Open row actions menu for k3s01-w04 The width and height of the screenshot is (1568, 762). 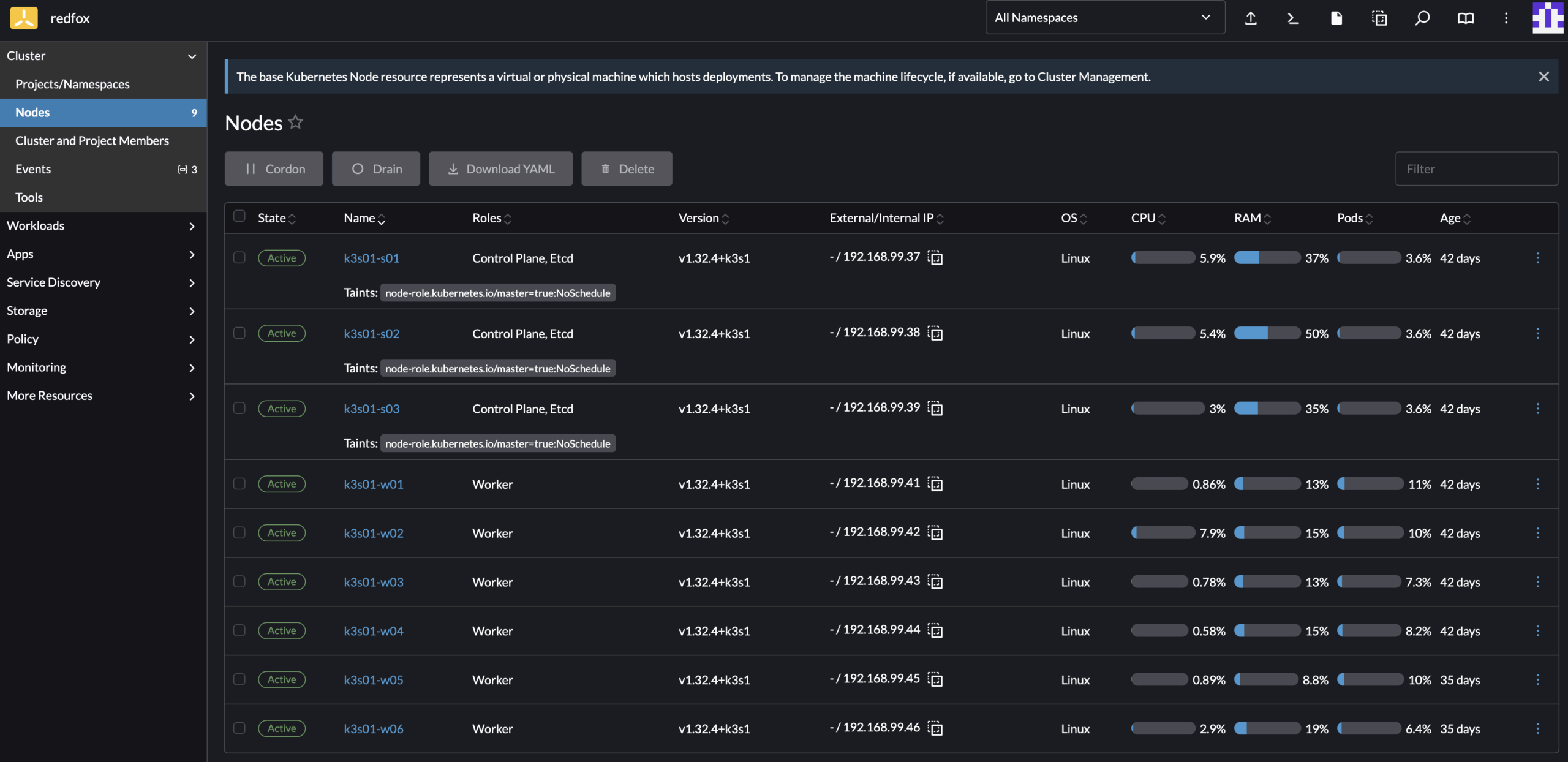coord(1537,631)
